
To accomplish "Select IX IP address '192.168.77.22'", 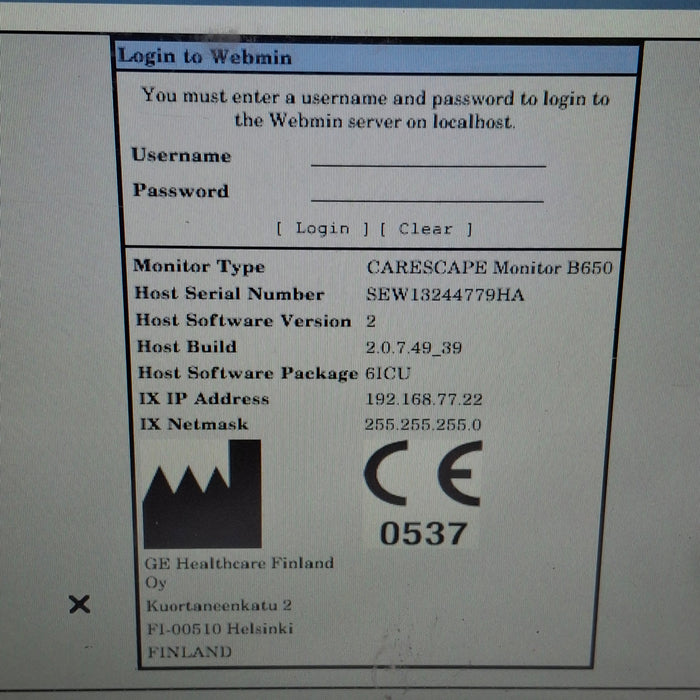I will (424, 399).
